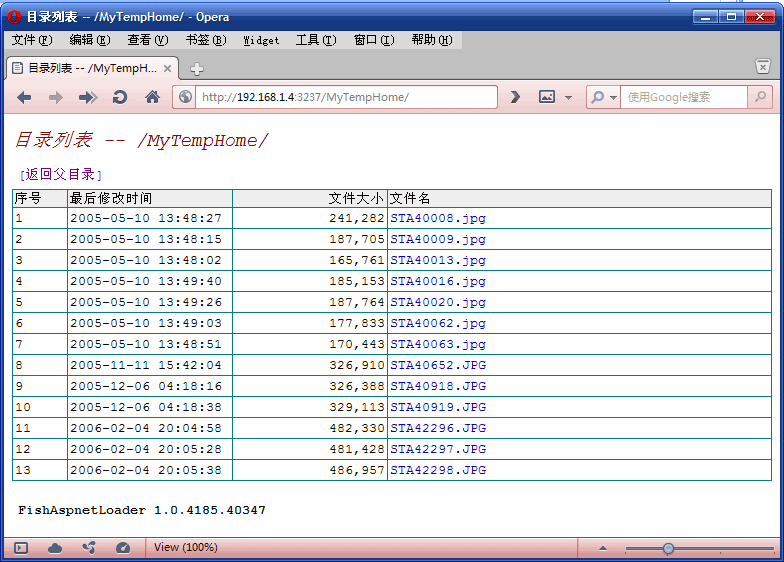Open Opera Unite share icon
This screenshot has height=562, width=784.
tap(89, 548)
